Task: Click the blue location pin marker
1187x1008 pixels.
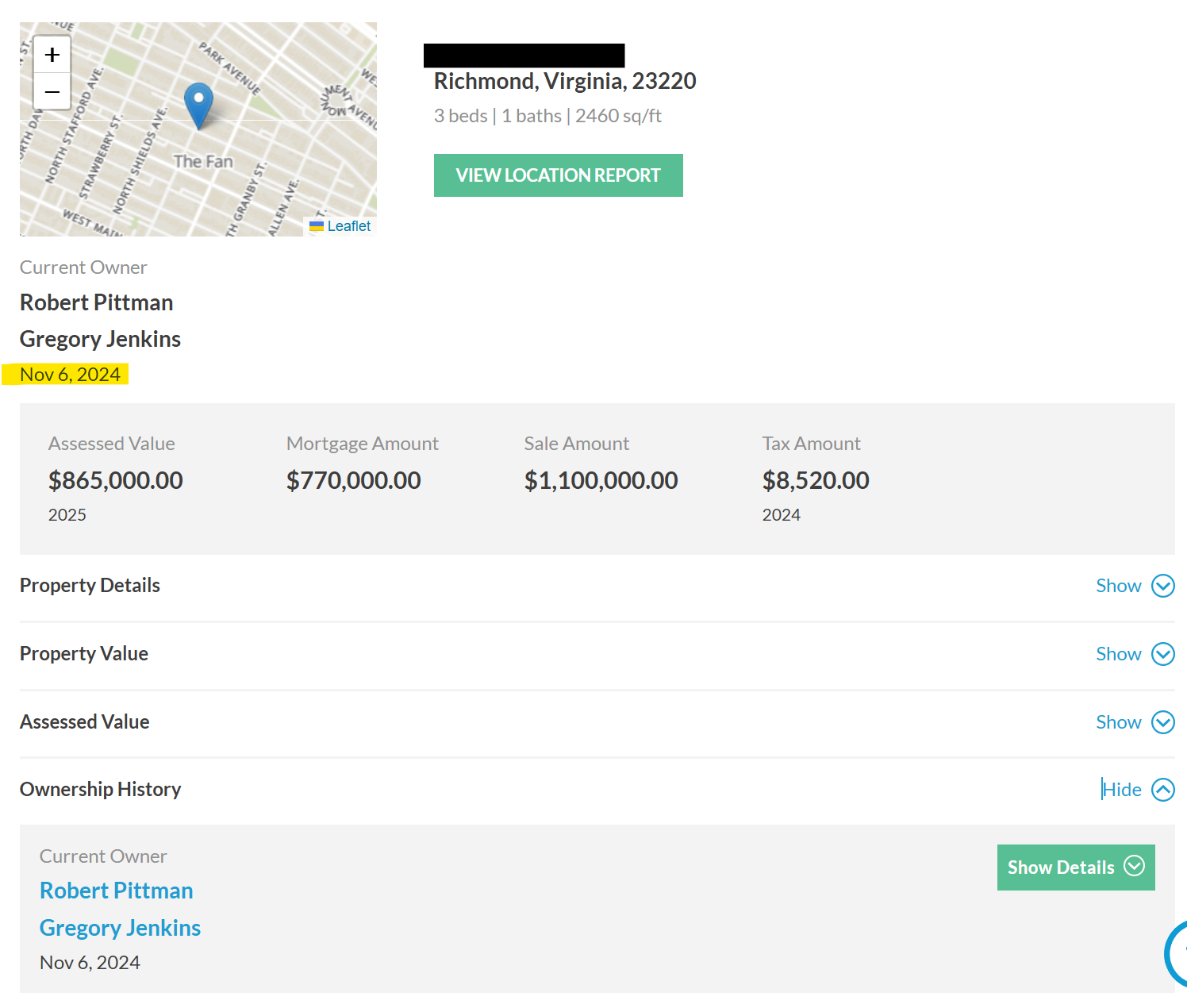Action: [x=198, y=106]
